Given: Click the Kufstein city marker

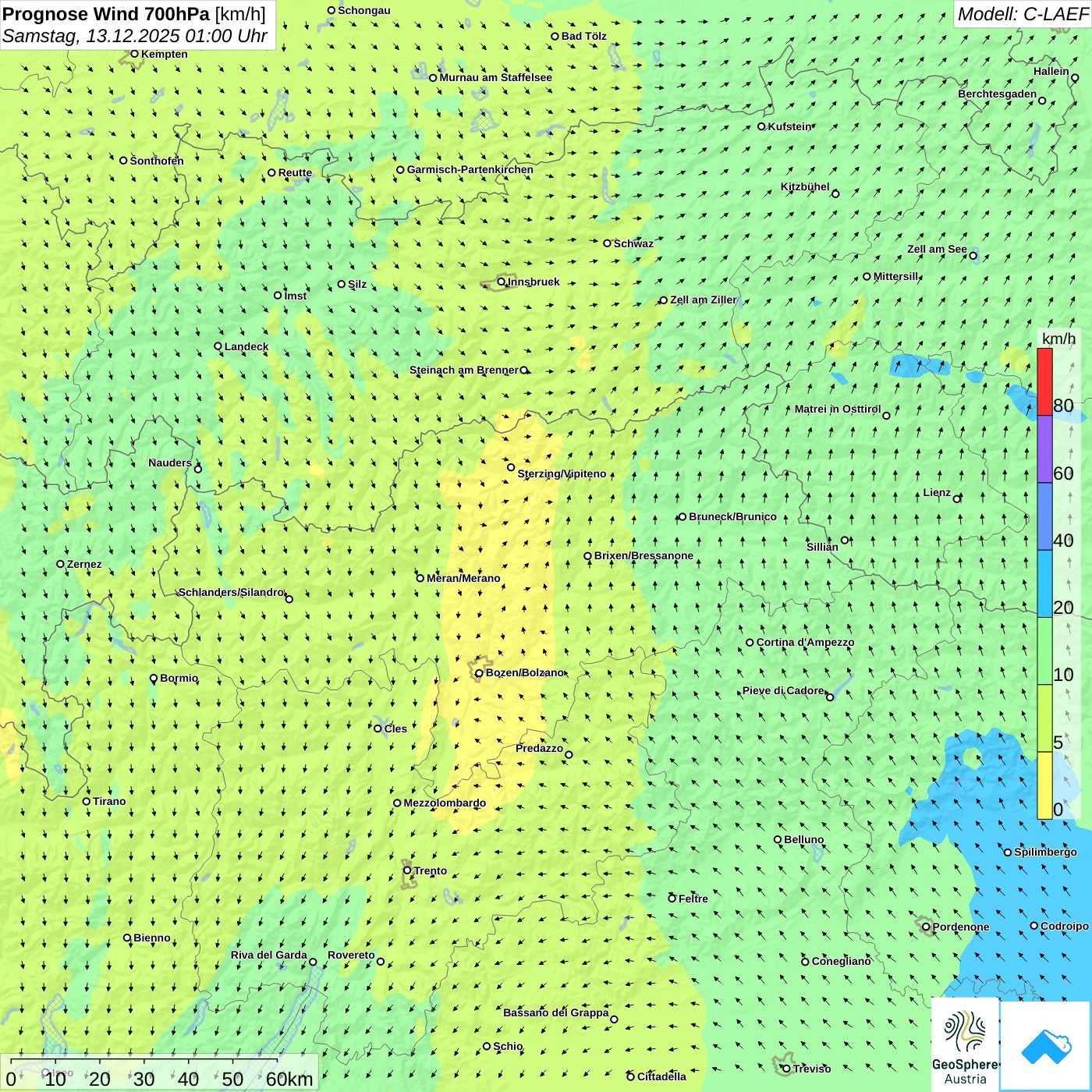Looking at the screenshot, I should [x=762, y=126].
